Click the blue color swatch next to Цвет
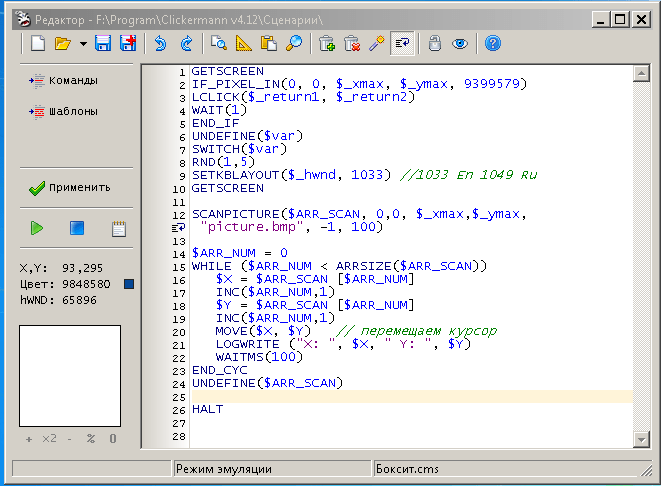Screen dimensions: 661x486 point(129,284)
